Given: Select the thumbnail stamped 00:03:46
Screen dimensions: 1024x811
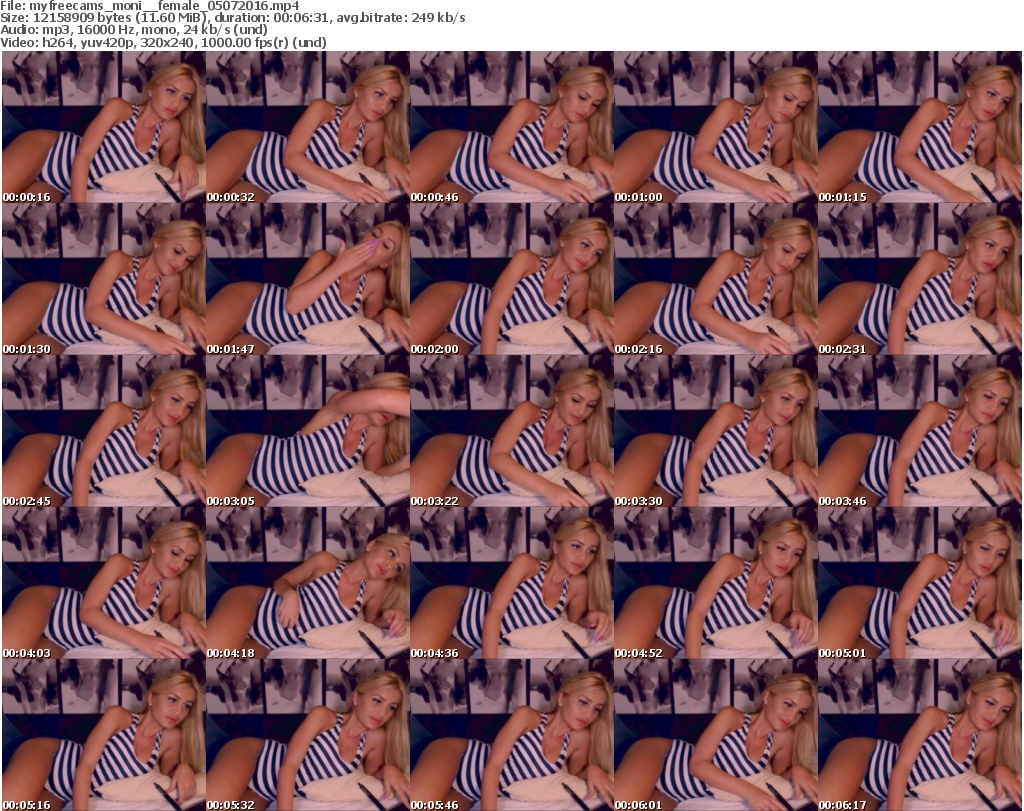Looking at the screenshot, I should point(920,432).
